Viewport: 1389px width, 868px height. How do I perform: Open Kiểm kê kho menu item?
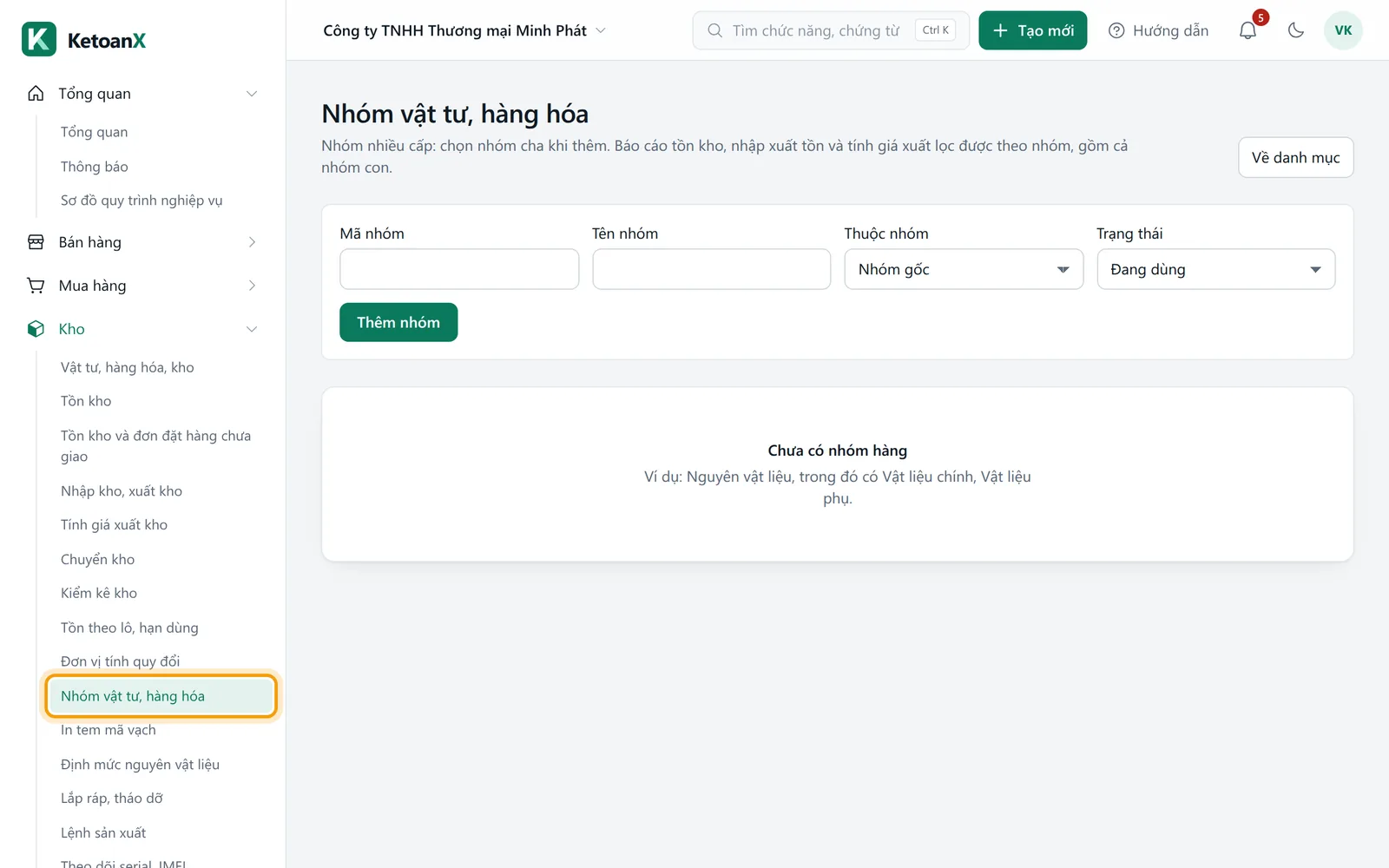(x=99, y=594)
